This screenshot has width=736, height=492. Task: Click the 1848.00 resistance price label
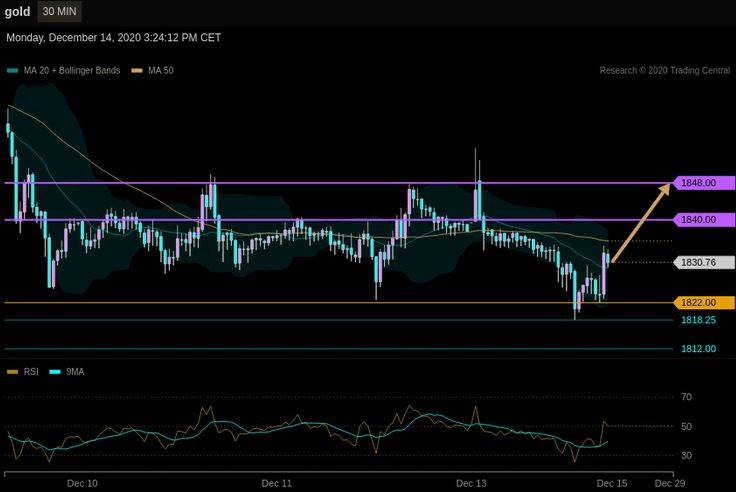click(704, 183)
